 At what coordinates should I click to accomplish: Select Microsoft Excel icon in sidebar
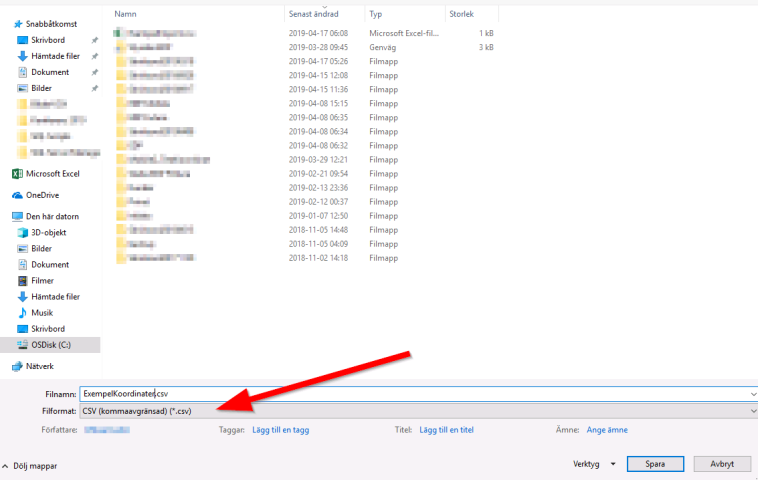coord(17,174)
